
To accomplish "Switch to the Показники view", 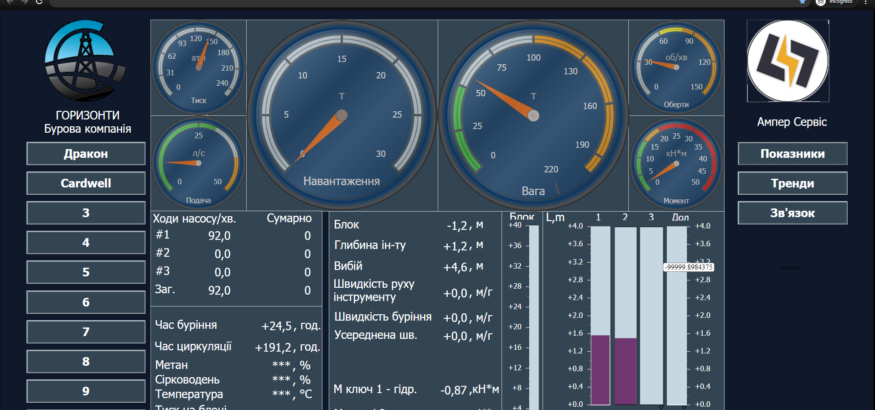I will (792, 153).
